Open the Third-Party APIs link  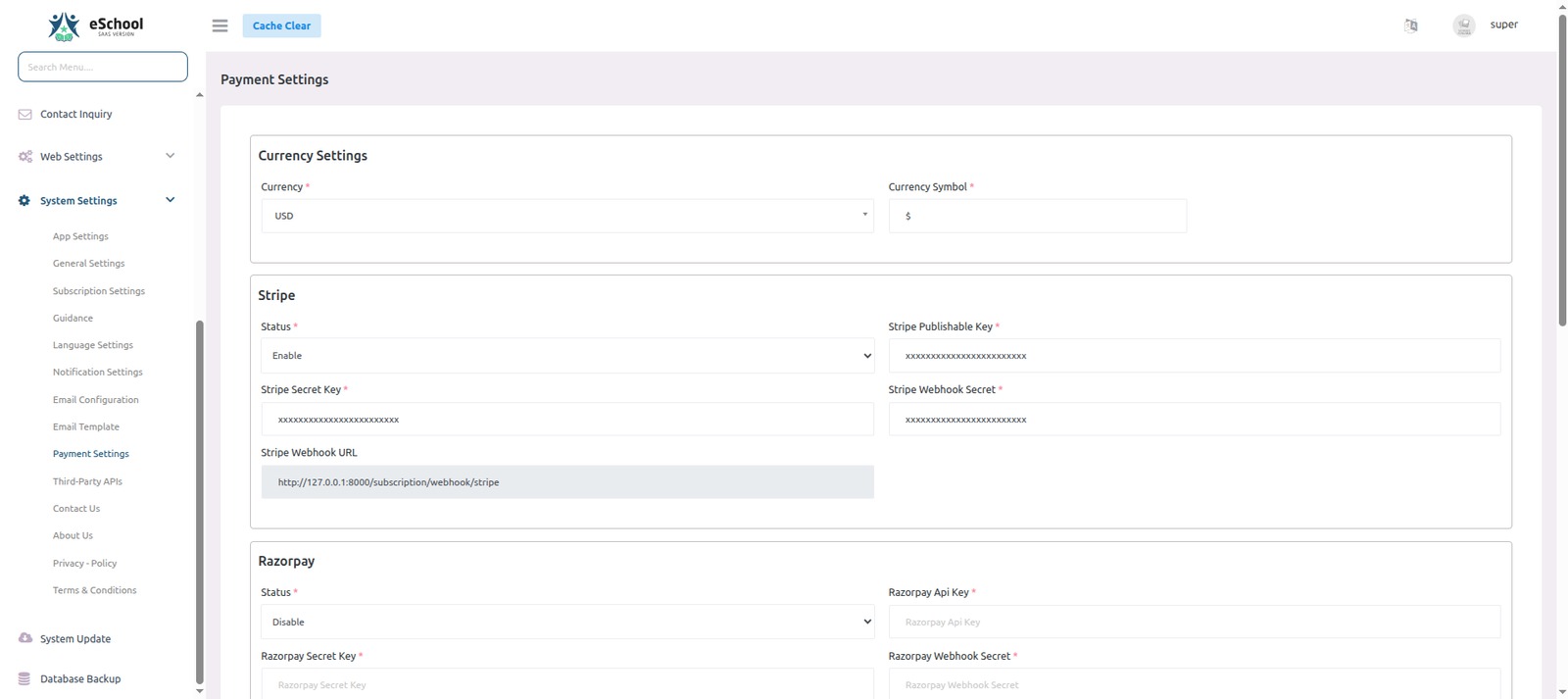coord(87,481)
